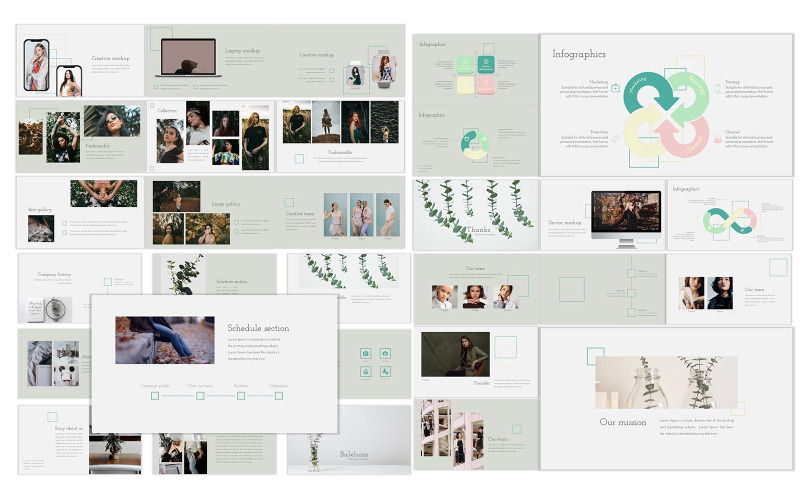Image resolution: width=800 pixels, height=500 pixels.
Task: Select the pink square in the quadrant infographic
Action: [x=485, y=86]
